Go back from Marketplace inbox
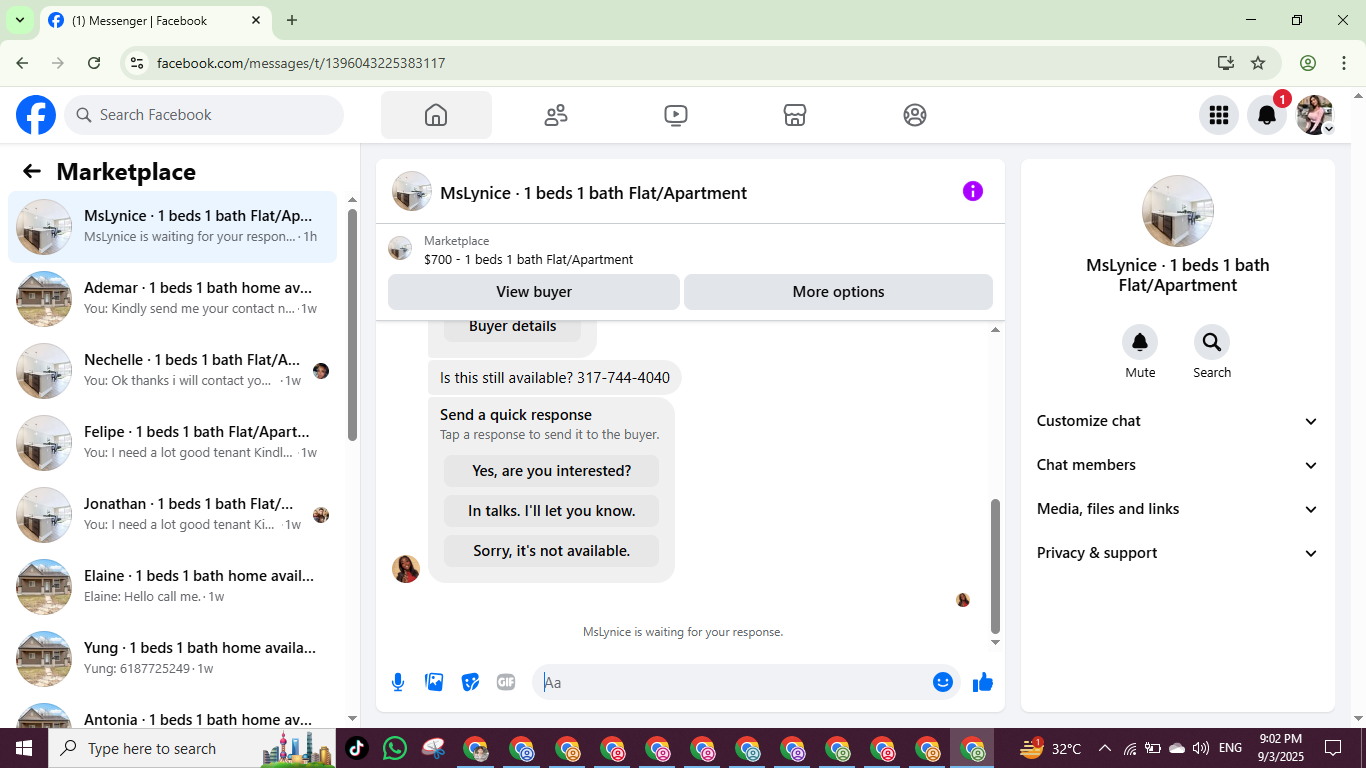 [x=32, y=171]
